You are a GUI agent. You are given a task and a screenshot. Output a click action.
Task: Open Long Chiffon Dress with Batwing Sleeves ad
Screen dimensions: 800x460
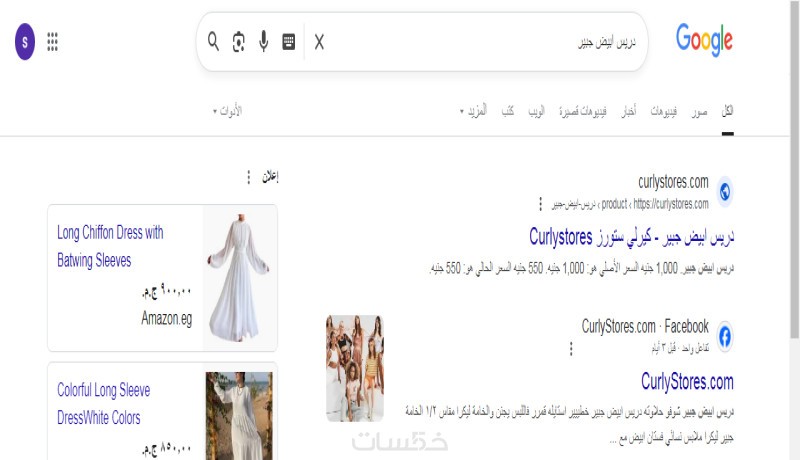tap(110, 246)
